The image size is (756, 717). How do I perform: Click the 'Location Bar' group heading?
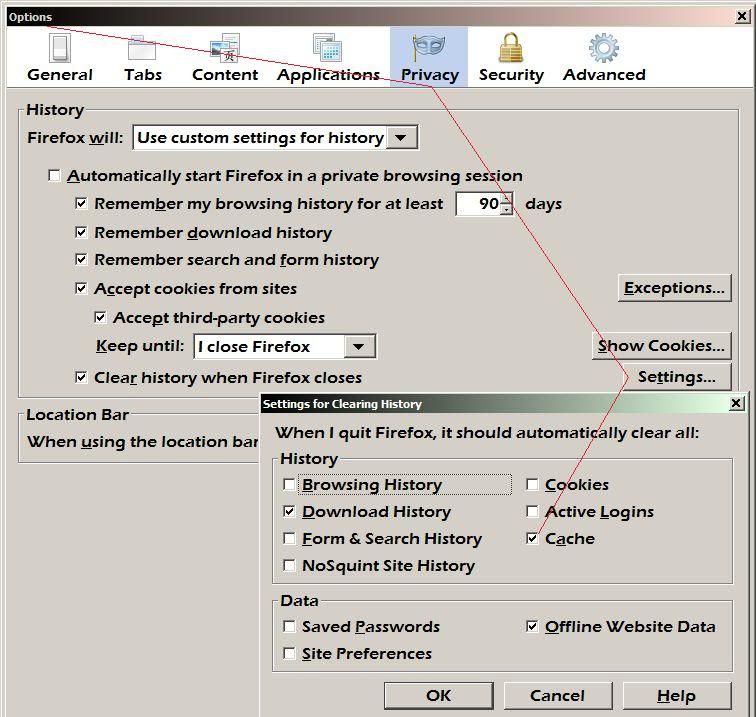click(77, 415)
